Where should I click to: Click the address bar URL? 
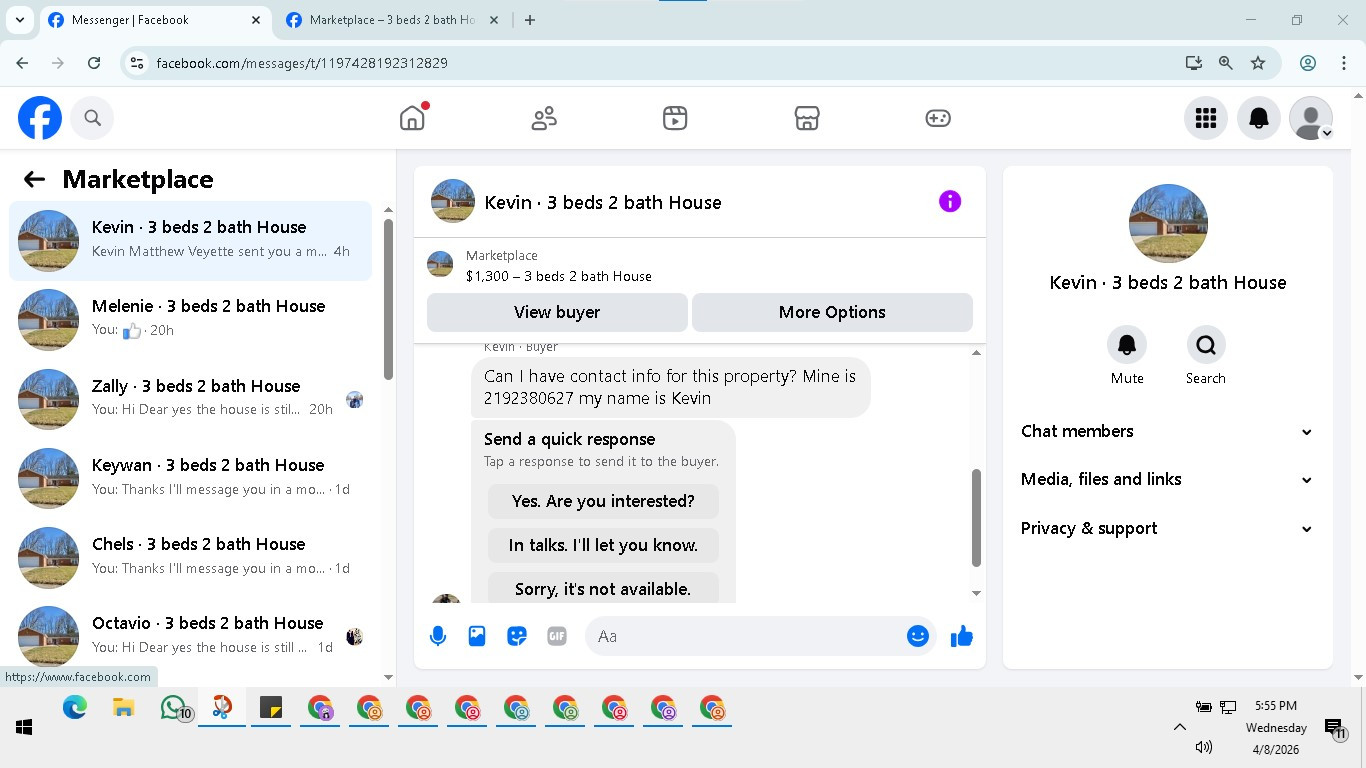302,63
